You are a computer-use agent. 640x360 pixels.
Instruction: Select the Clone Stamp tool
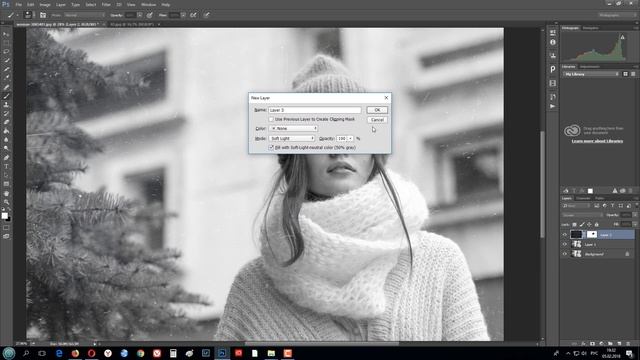(6, 105)
